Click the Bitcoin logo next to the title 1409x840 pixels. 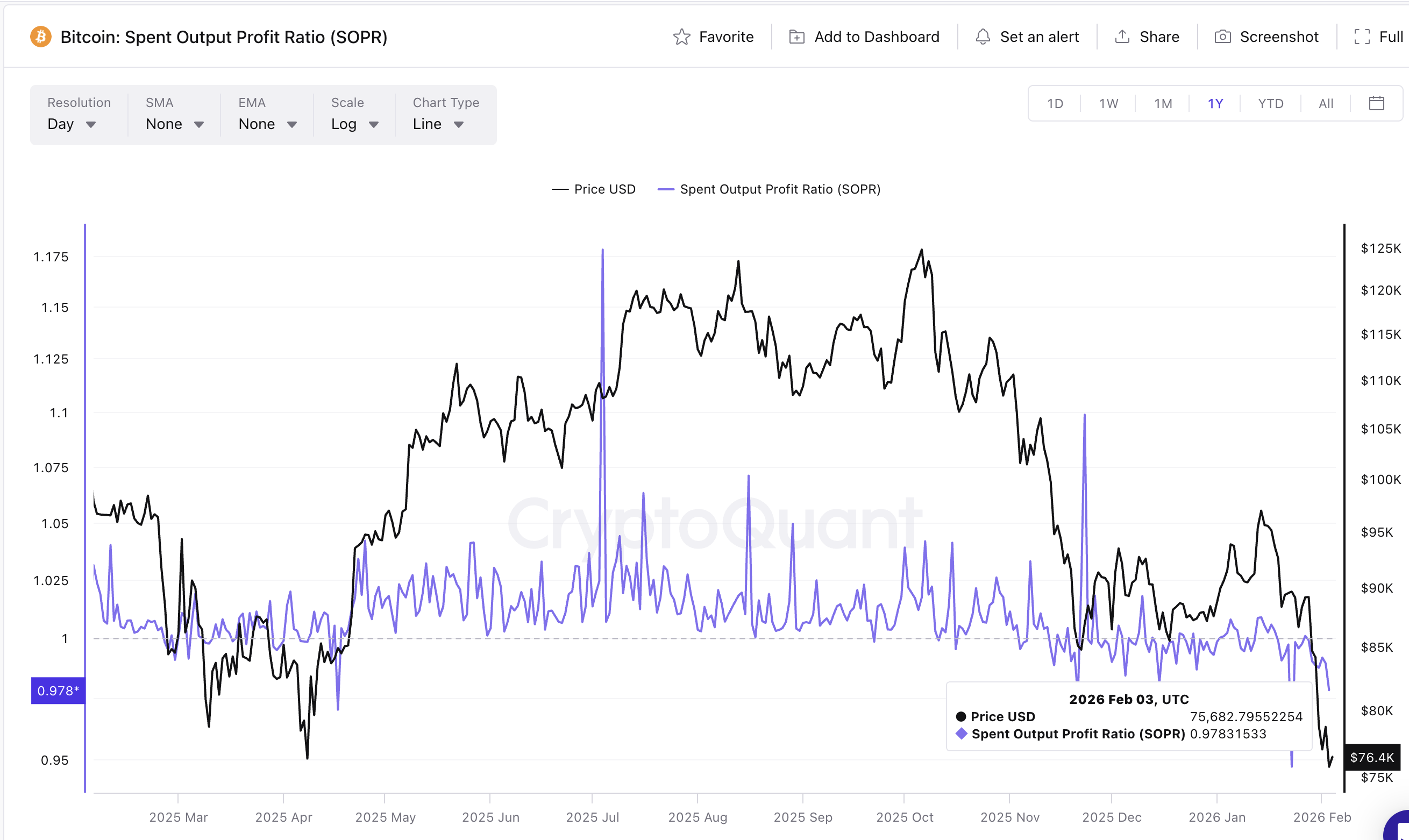click(40, 36)
